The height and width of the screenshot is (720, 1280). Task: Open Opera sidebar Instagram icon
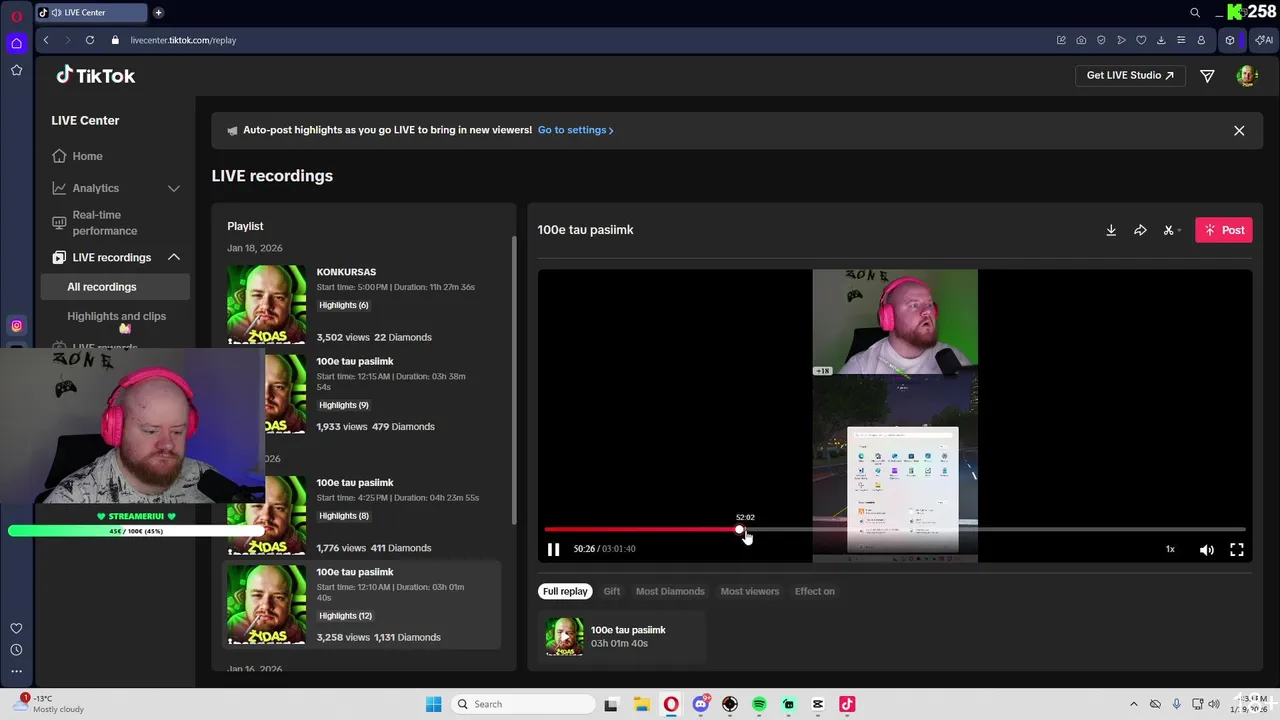16,326
